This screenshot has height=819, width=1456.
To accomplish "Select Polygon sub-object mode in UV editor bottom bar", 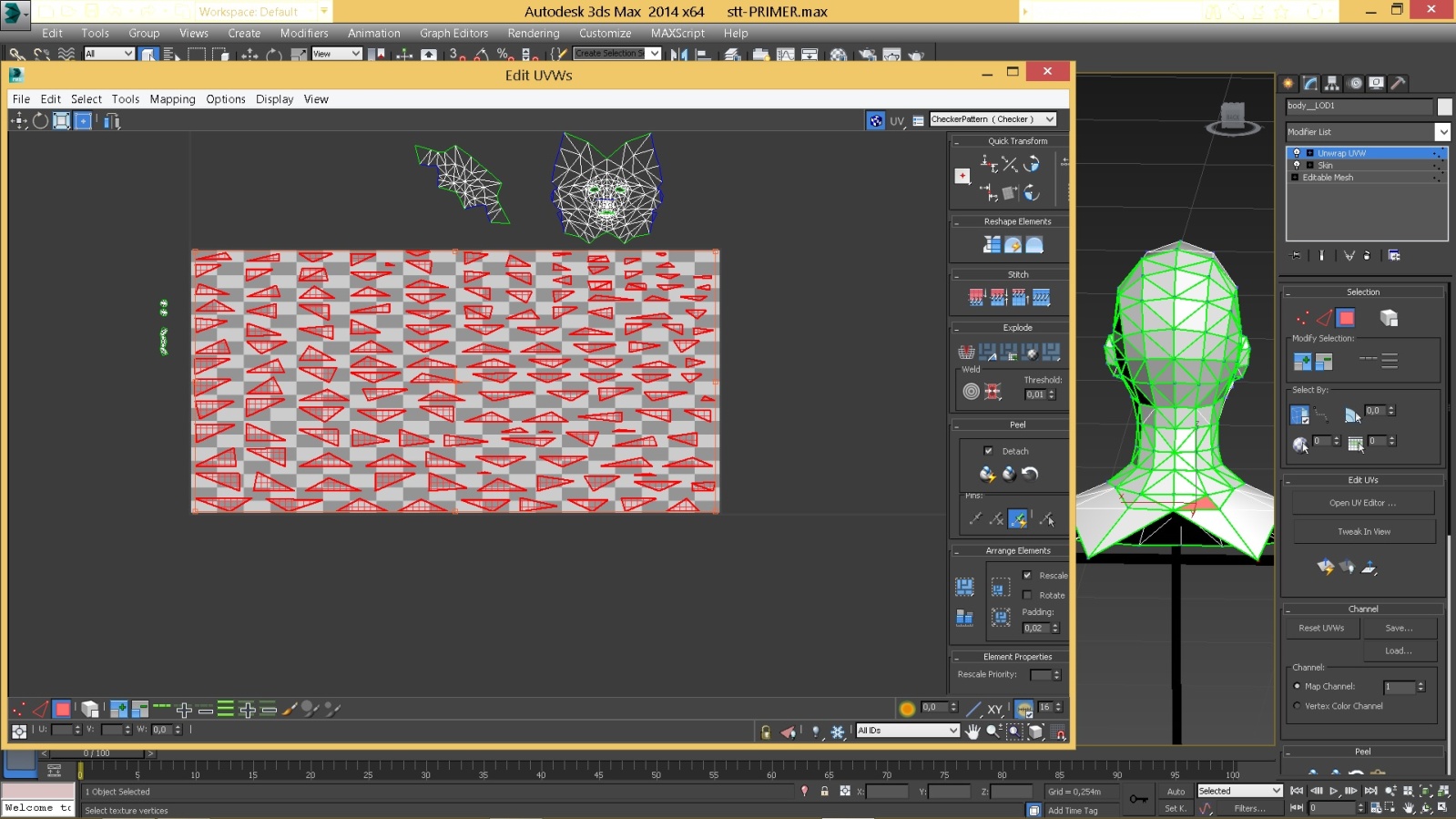I will [x=62, y=709].
